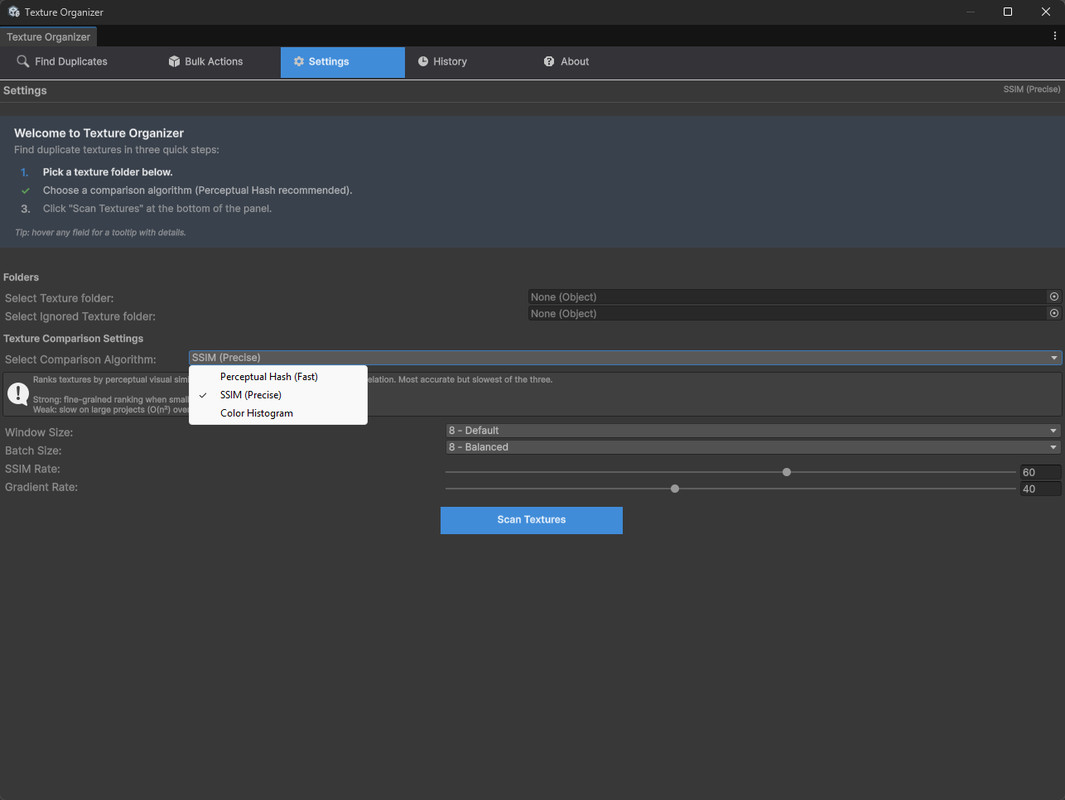Close the Texture Organizer window
Screen dimensions: 1065x800
tap(1045, 12)
